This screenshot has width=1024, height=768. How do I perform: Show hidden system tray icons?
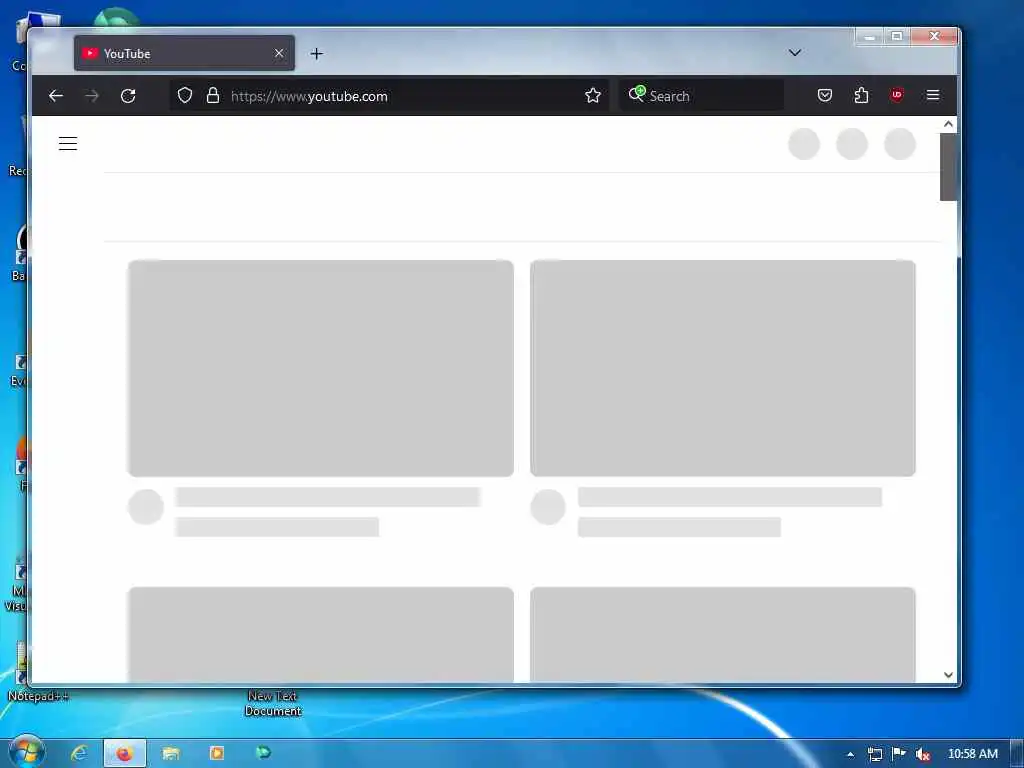[850, 755]
